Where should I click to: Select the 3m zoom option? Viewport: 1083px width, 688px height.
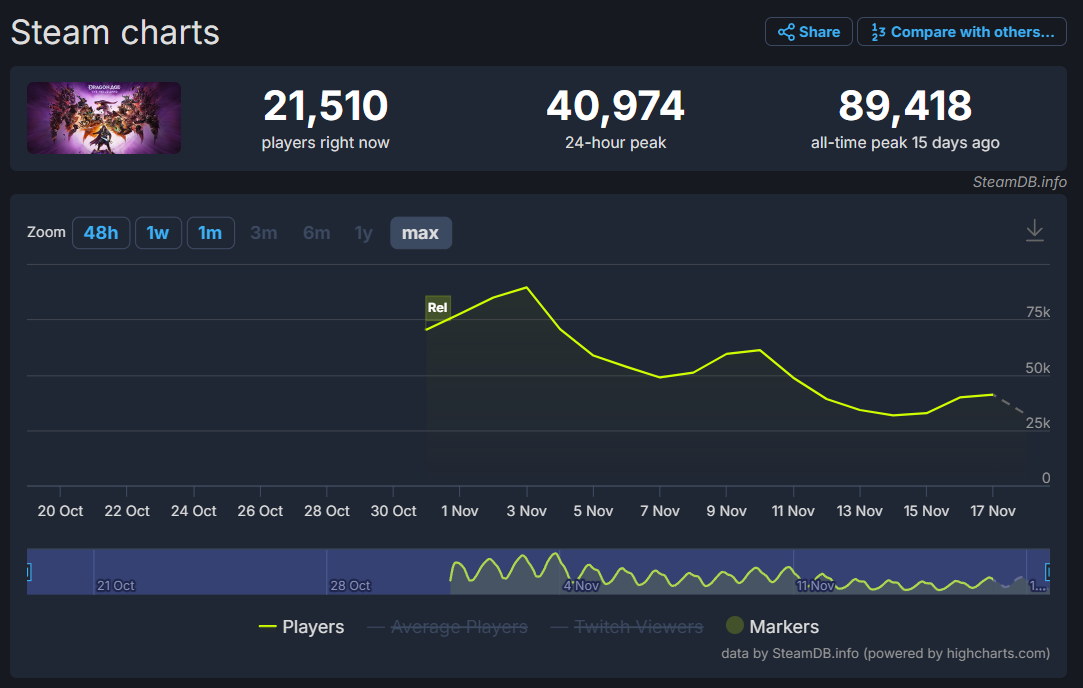(x=264, y=233)
